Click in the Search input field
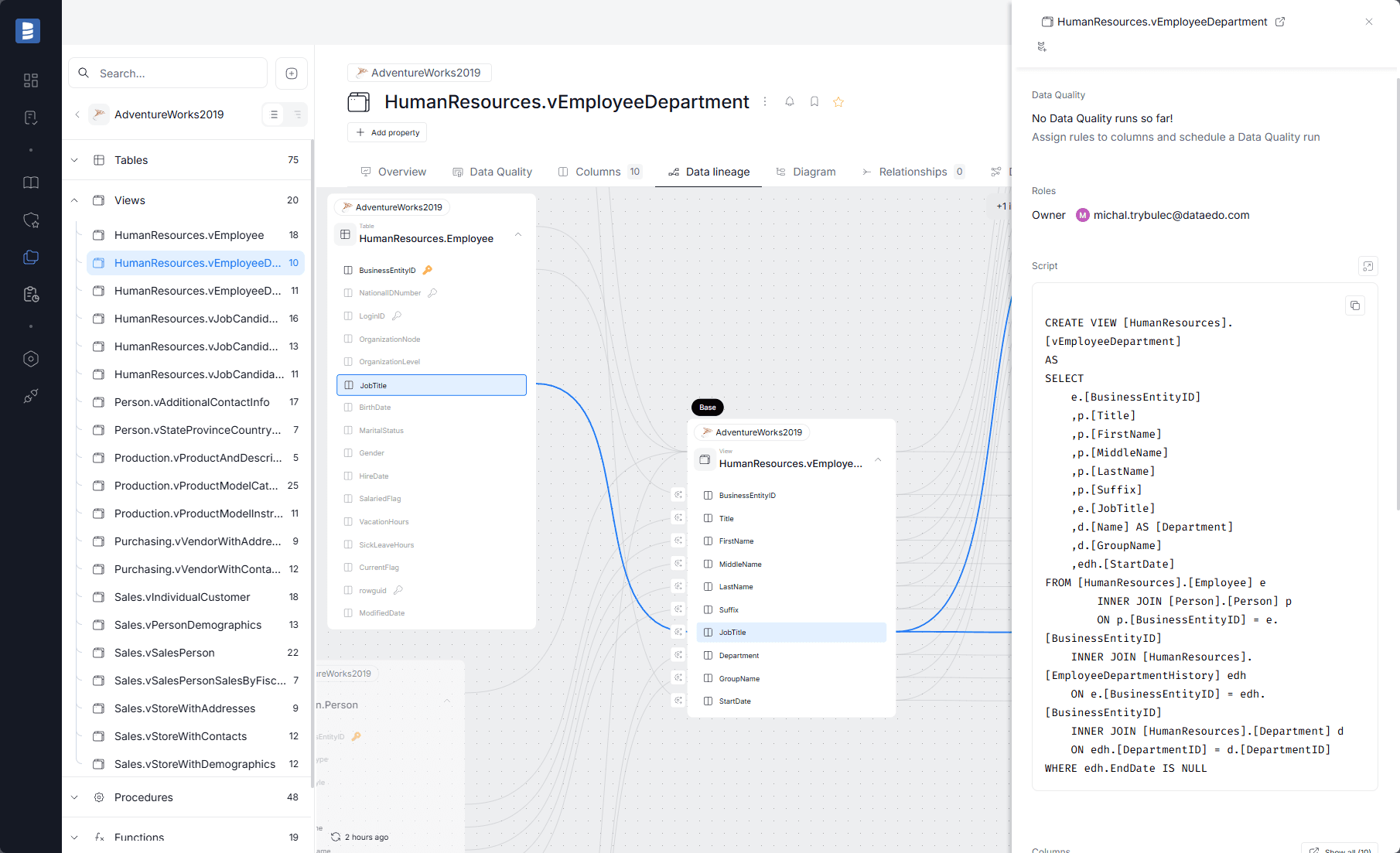This screenshot has width=1400, height=853. tap(169, 73)
